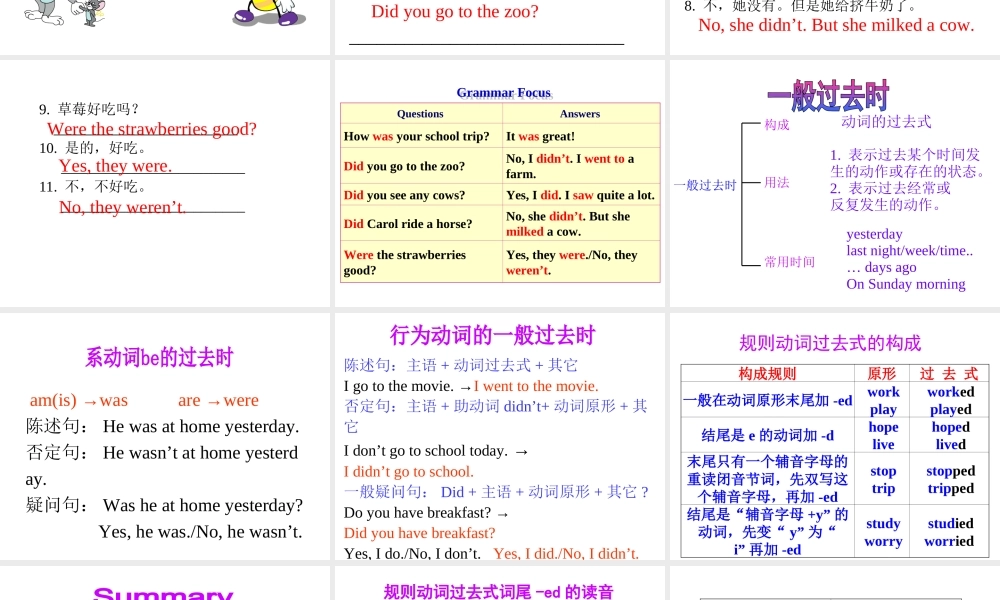Click the '结尾是 e 的动词加 -d' rule cell
This screenshot has height=600, width=1000.
(767, 435)
